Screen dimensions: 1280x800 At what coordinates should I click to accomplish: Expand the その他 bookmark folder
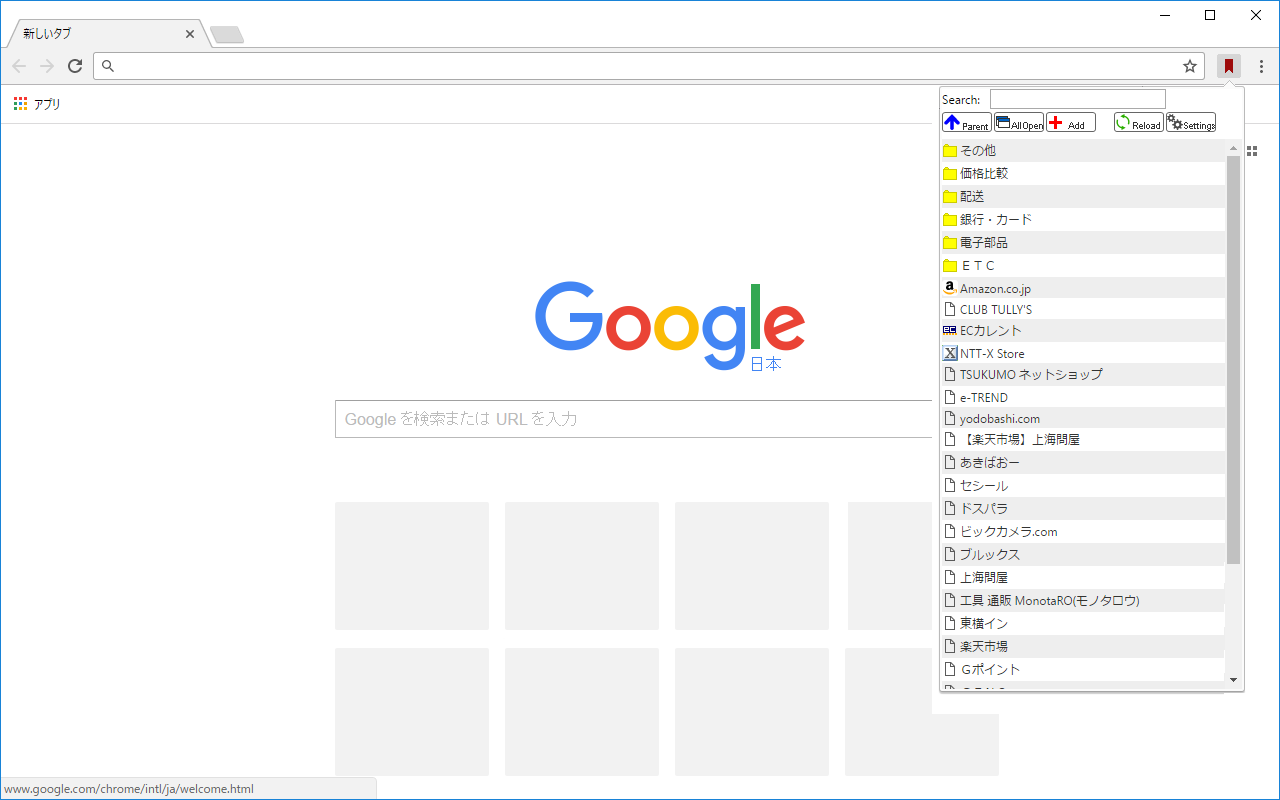(1083, 150)
